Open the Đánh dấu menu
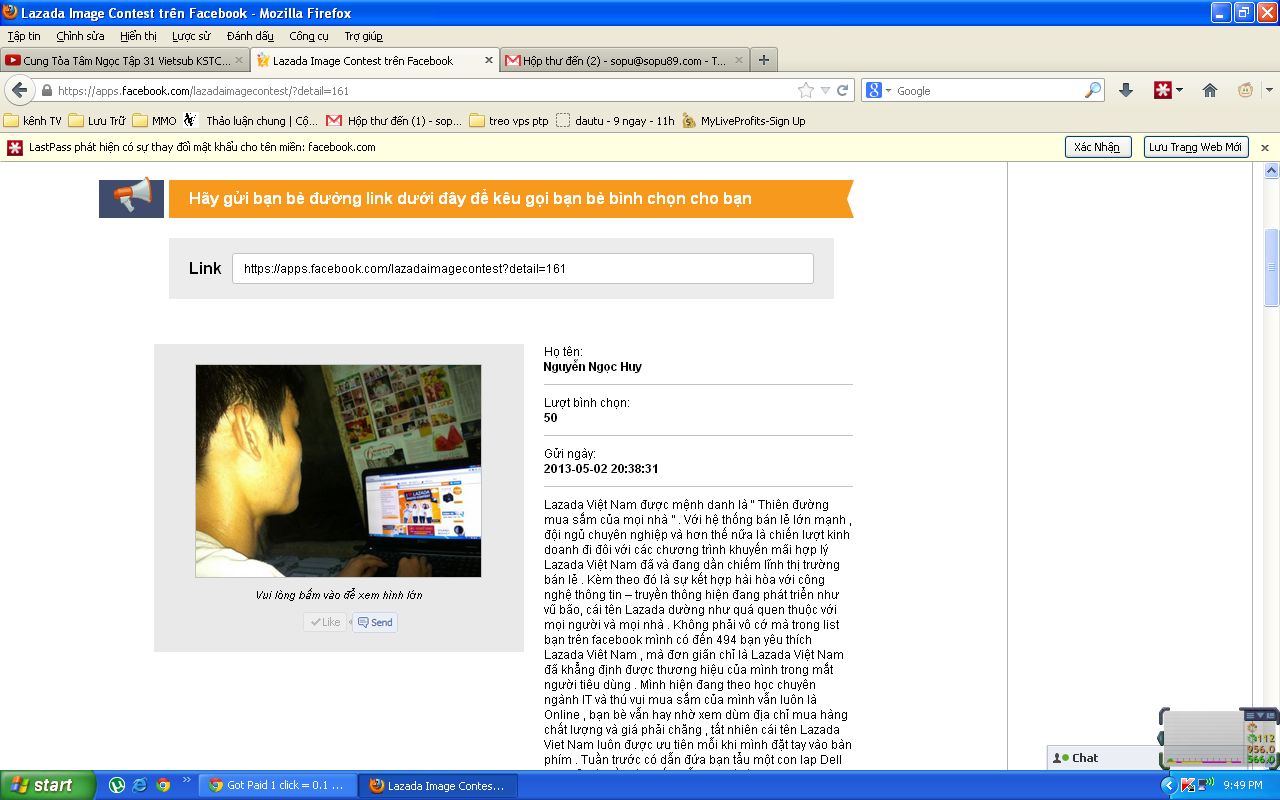1280x800 pixels. point(250,36)
